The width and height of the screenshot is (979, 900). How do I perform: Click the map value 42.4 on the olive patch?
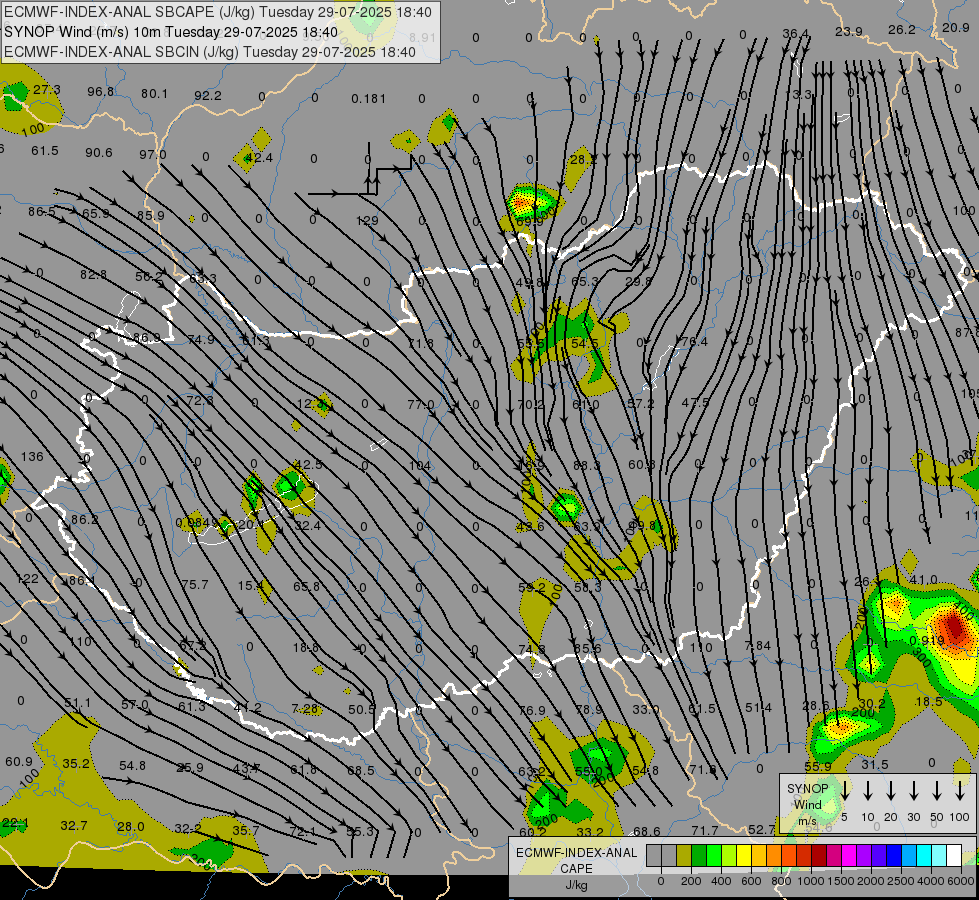[x=258, y=157]
